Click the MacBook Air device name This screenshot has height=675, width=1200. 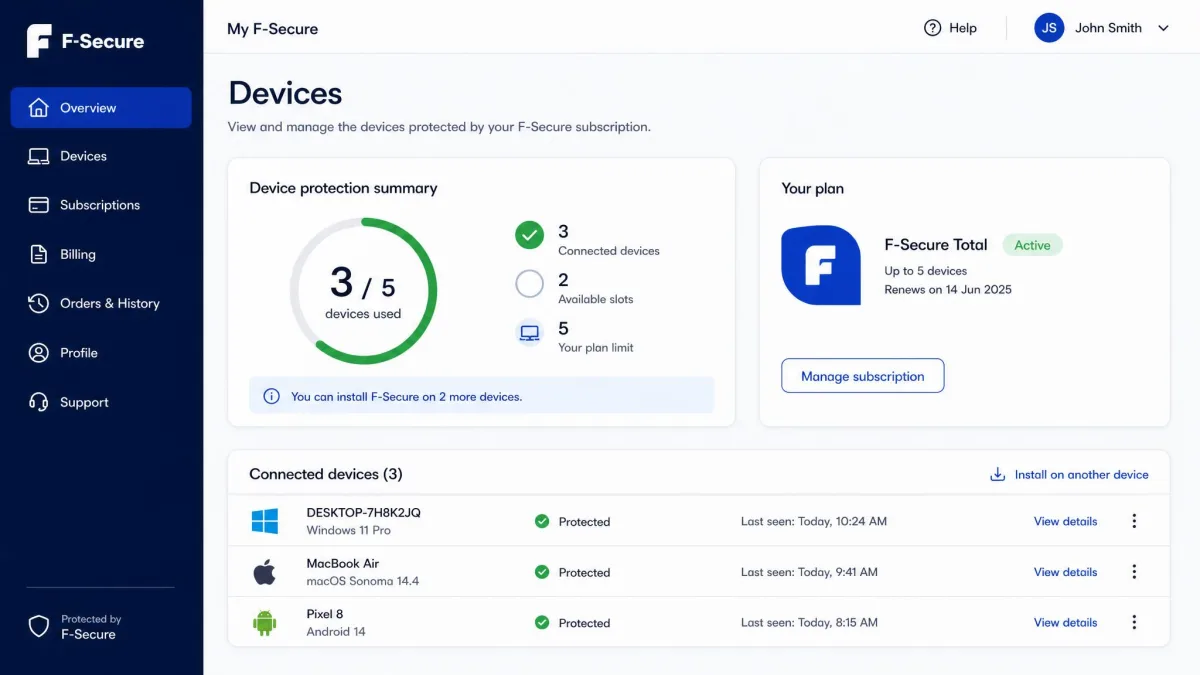[343, 563]
